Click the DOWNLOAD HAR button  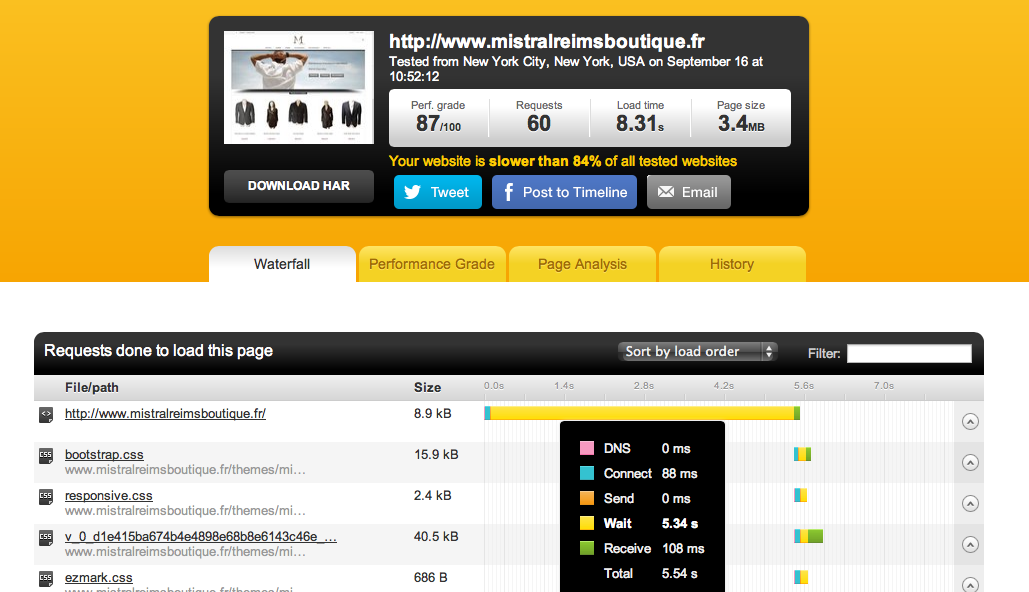pos(299,186)
